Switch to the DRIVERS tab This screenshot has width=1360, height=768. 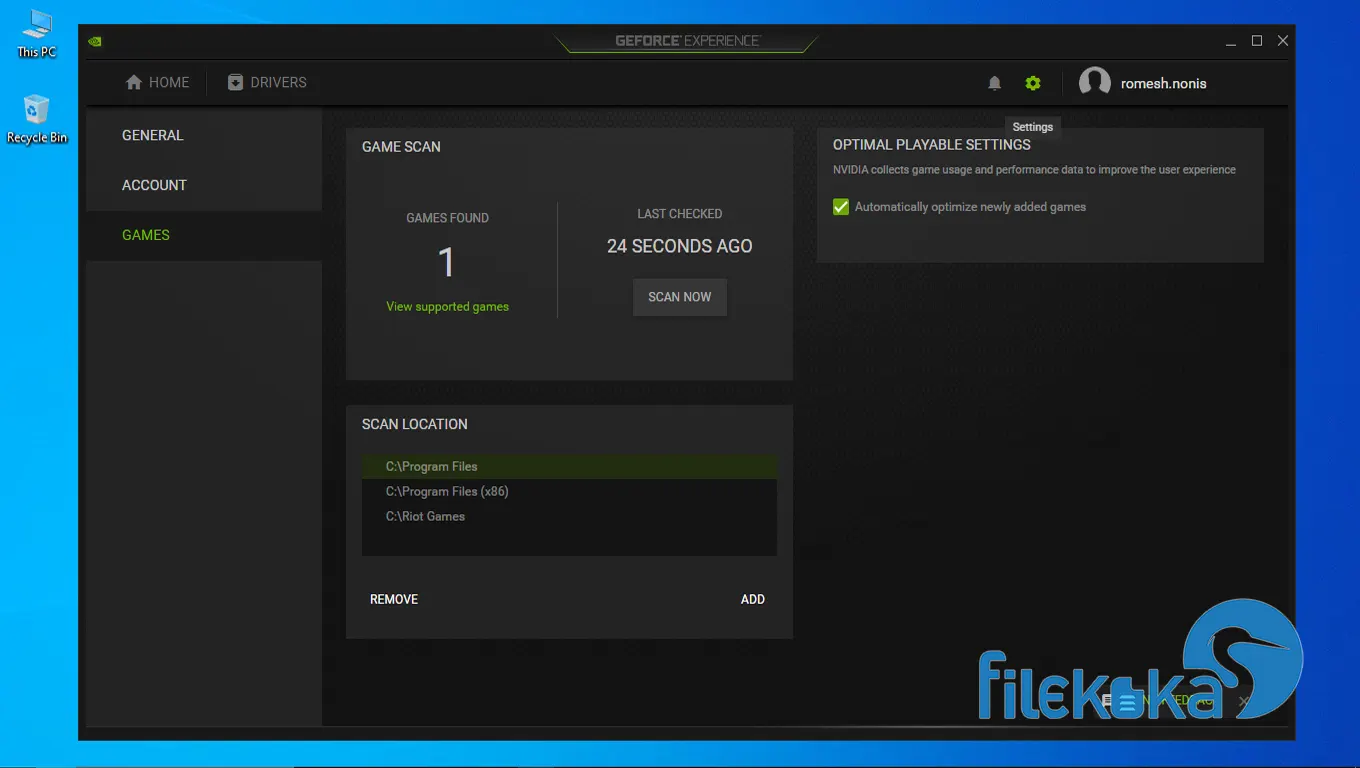coord(267,83)
